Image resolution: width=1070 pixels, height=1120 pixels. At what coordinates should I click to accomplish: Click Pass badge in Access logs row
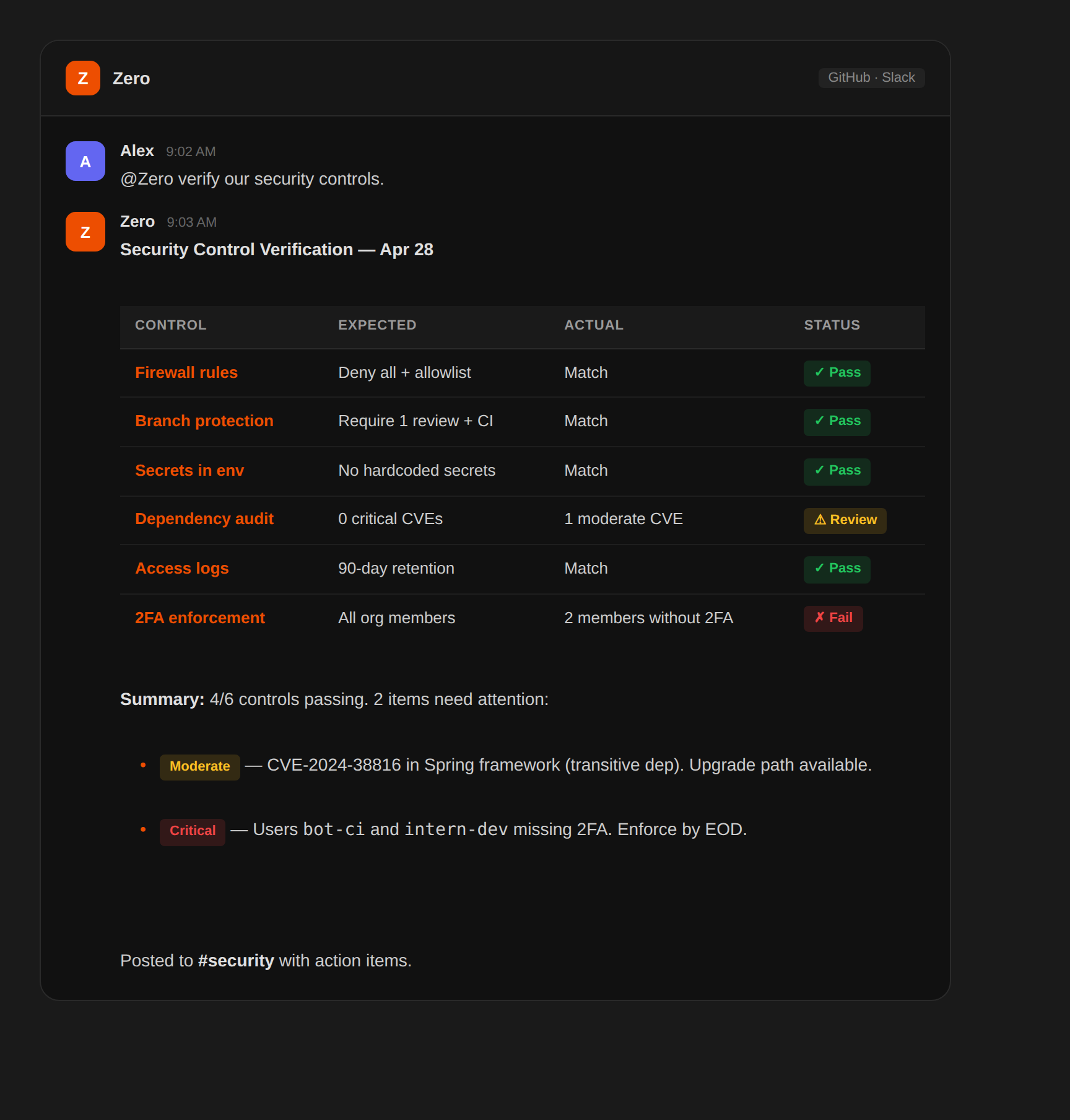tap(837, 569)
